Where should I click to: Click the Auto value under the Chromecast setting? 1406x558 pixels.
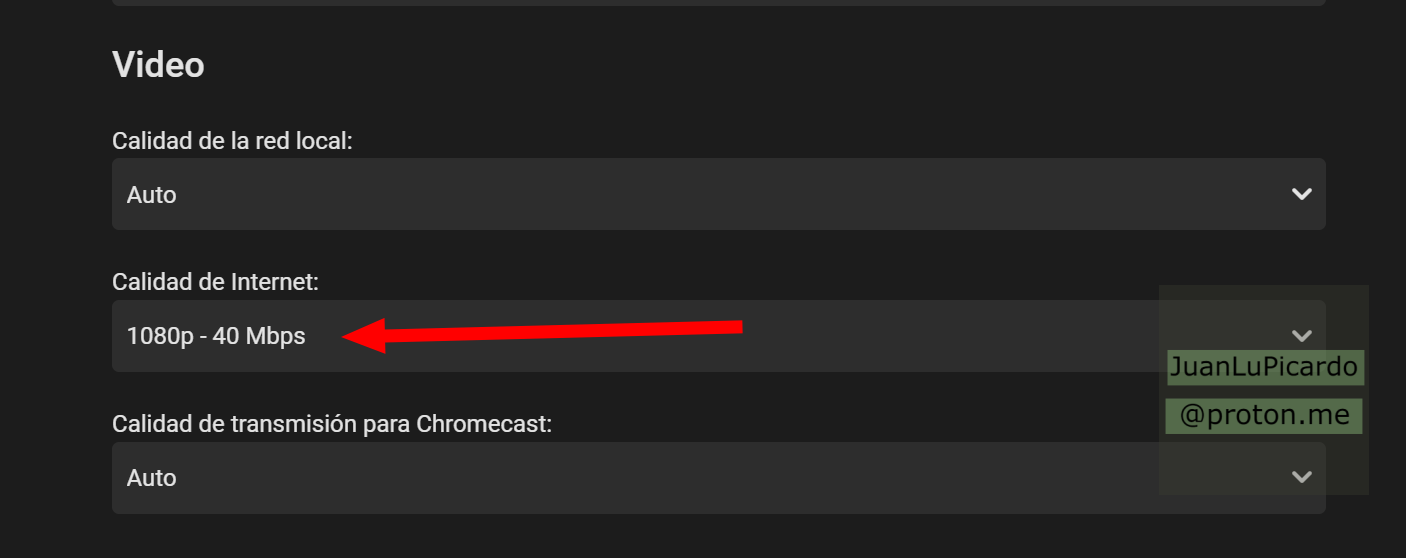click(152, 477)
